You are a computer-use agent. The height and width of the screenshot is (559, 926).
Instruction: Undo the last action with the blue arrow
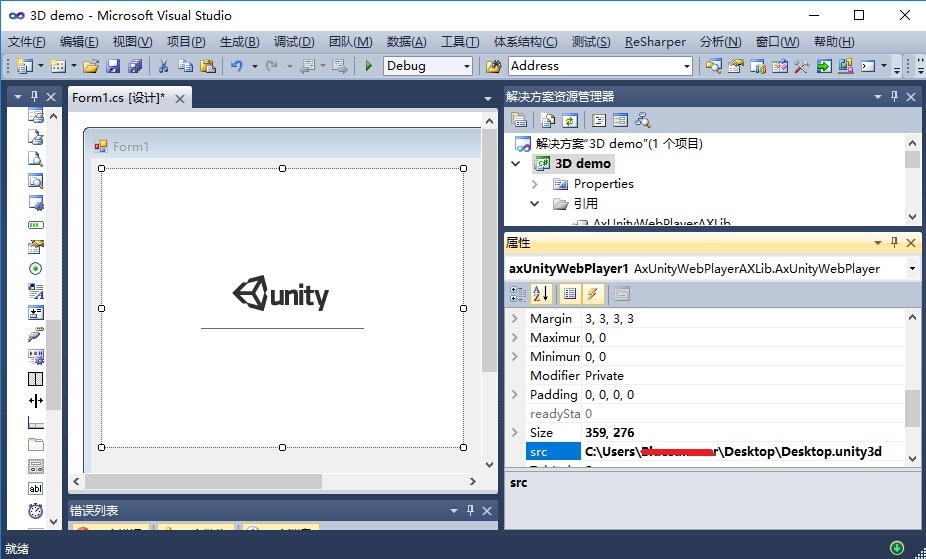237,66
